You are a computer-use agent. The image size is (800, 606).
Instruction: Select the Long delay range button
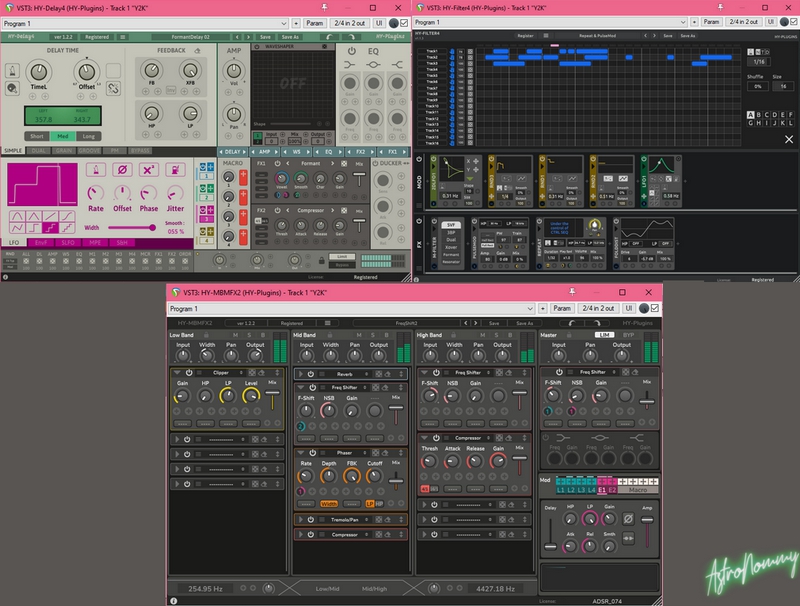click(90, 136)
